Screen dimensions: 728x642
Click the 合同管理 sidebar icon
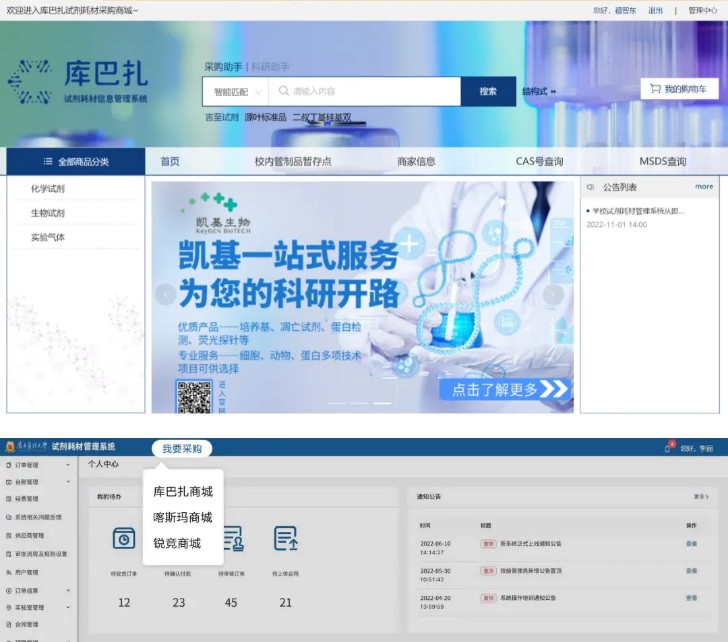point(8,624)
